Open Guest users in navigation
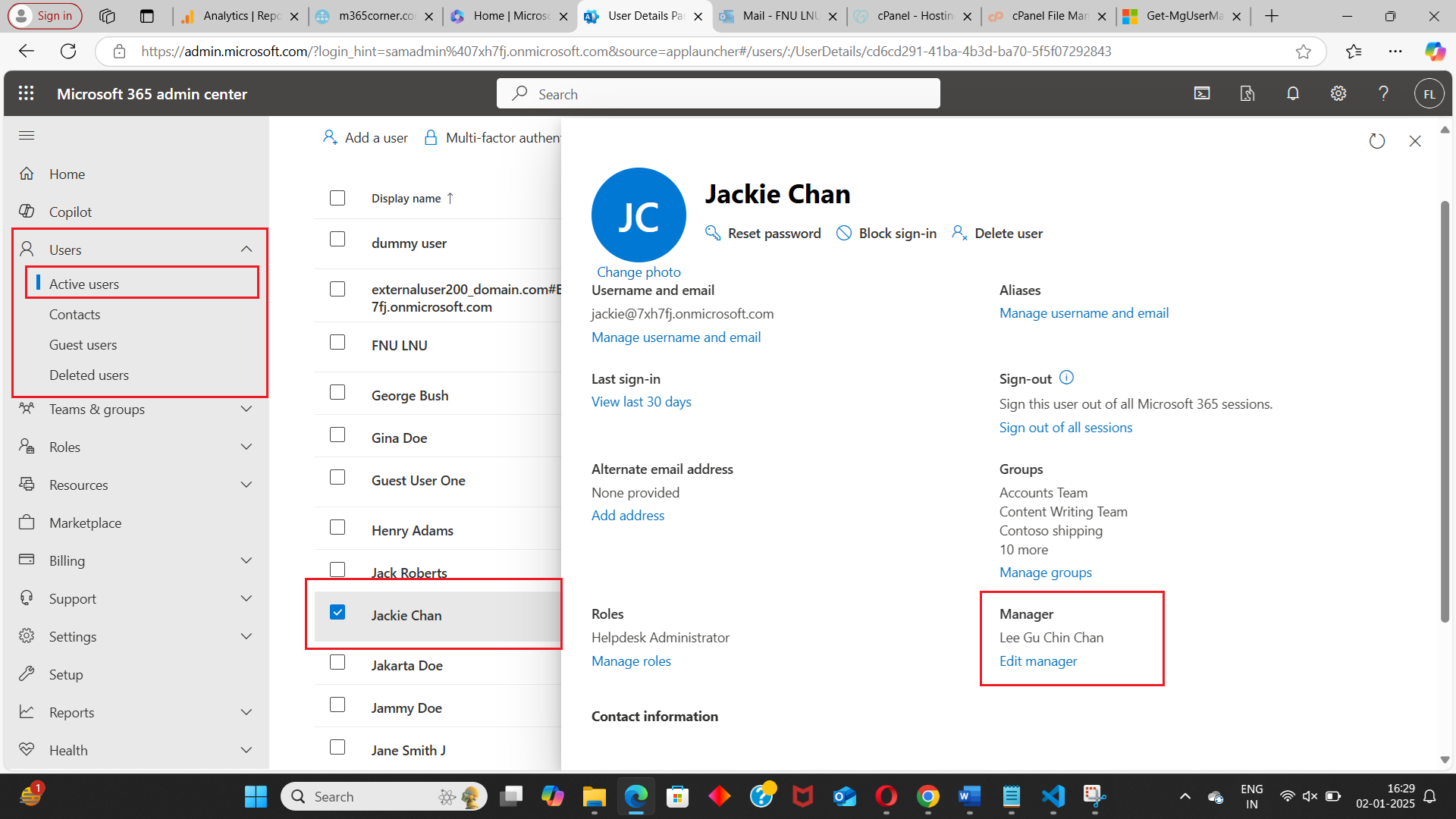Viewport: 1456px width, 819px height. (x=83, y=345)
